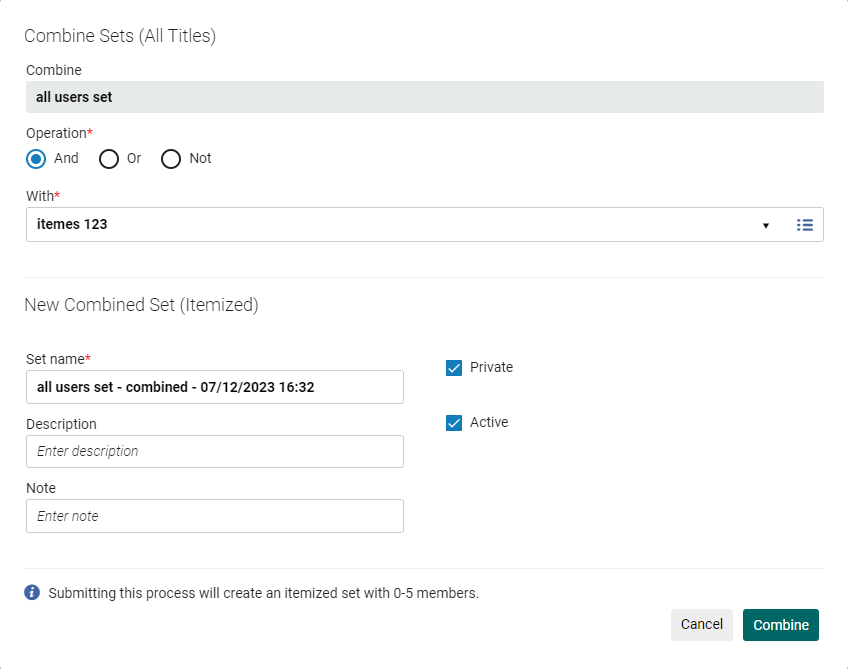Select the Not operation radio button
Viewport: 848px width, 669px height.
point(171,159)
